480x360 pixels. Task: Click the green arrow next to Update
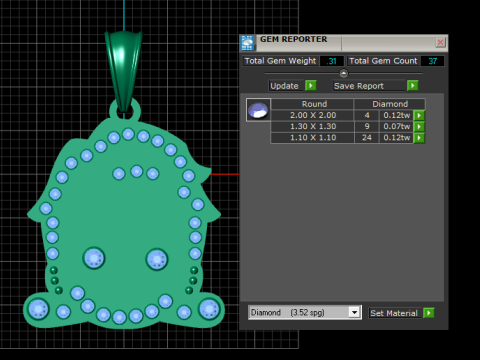coord(311,86)
